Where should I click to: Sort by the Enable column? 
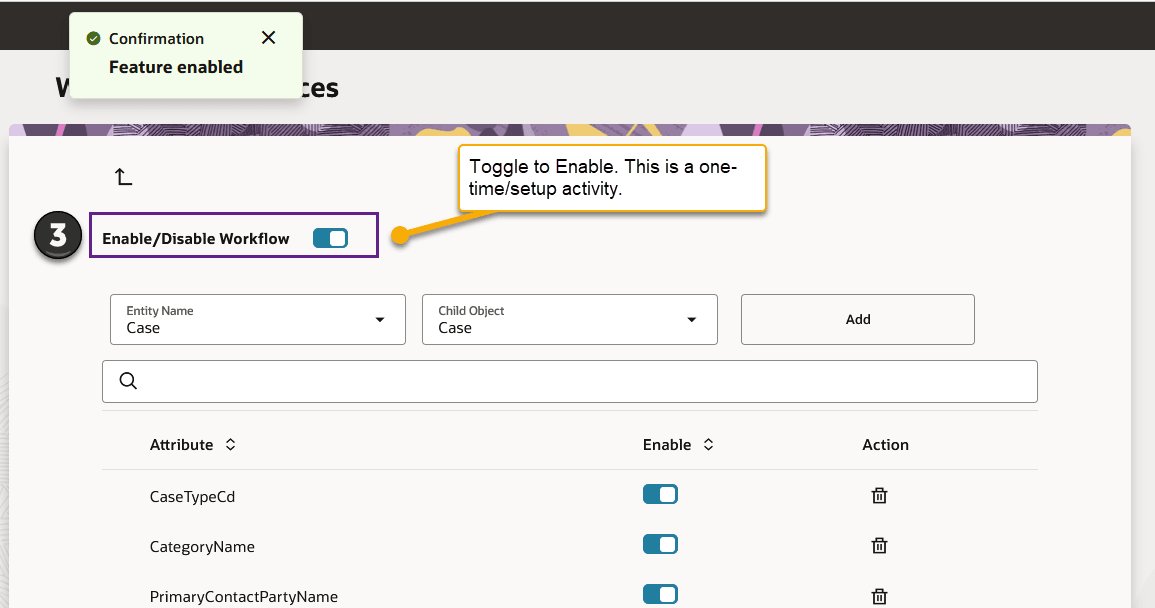pyautogui.click(x=708, y=445)
